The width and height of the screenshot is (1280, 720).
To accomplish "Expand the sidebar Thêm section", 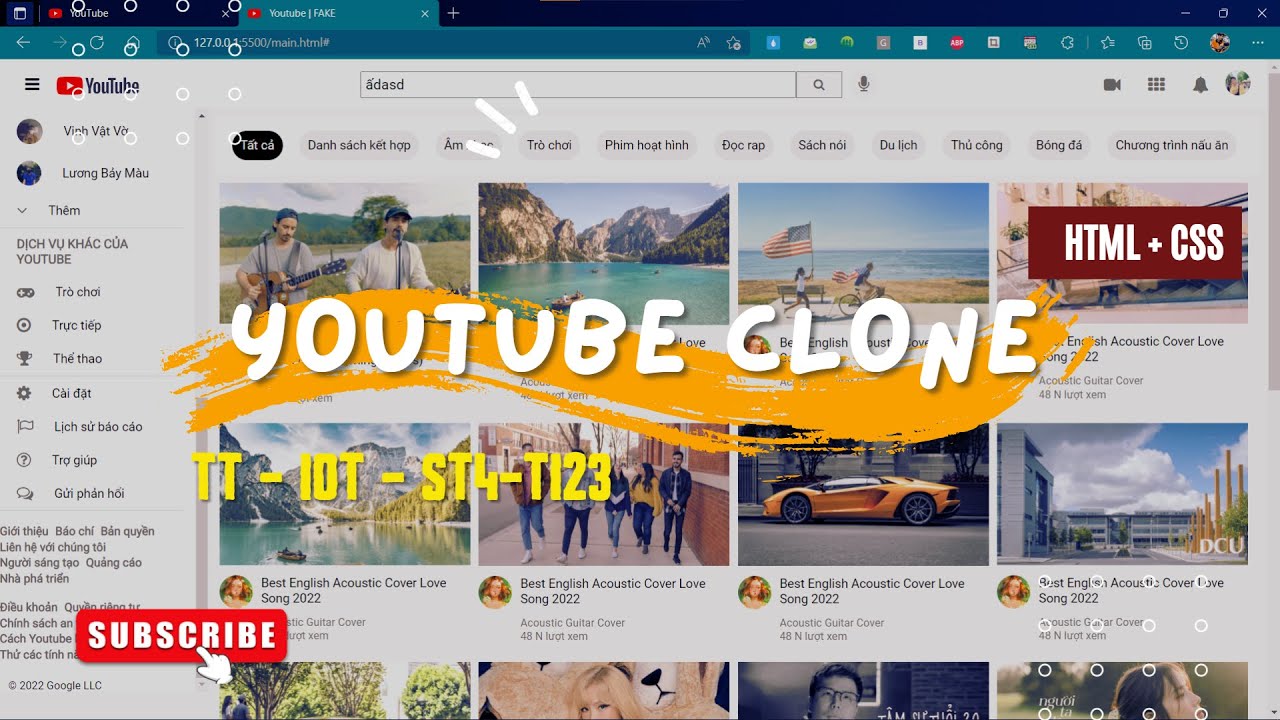I will 64,210.
